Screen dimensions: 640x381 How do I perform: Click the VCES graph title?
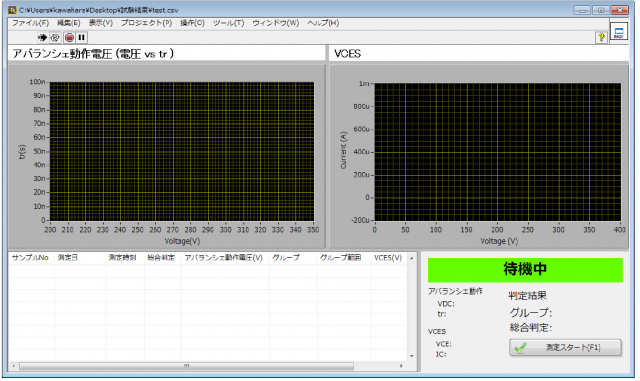pos(347,53)
